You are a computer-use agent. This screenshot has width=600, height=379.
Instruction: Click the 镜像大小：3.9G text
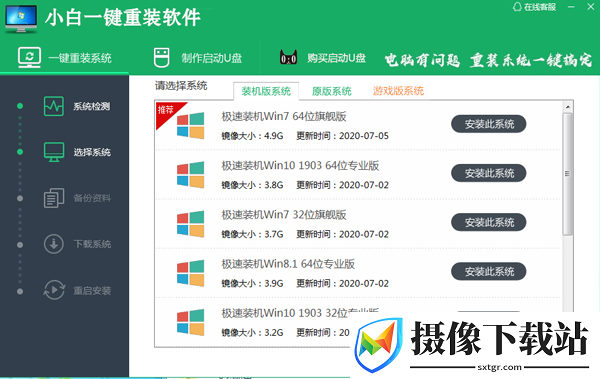[x=253, y=283]
